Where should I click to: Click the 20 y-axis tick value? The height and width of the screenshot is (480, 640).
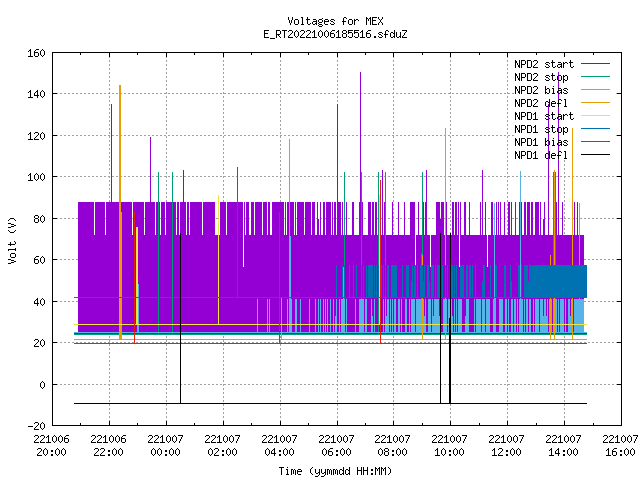[39, 343]
